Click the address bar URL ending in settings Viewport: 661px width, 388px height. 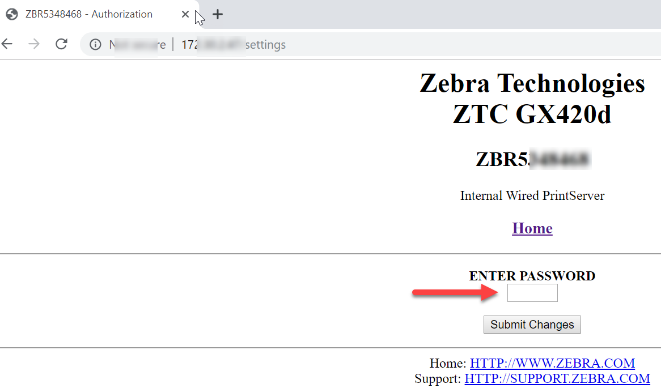[233, 45]
